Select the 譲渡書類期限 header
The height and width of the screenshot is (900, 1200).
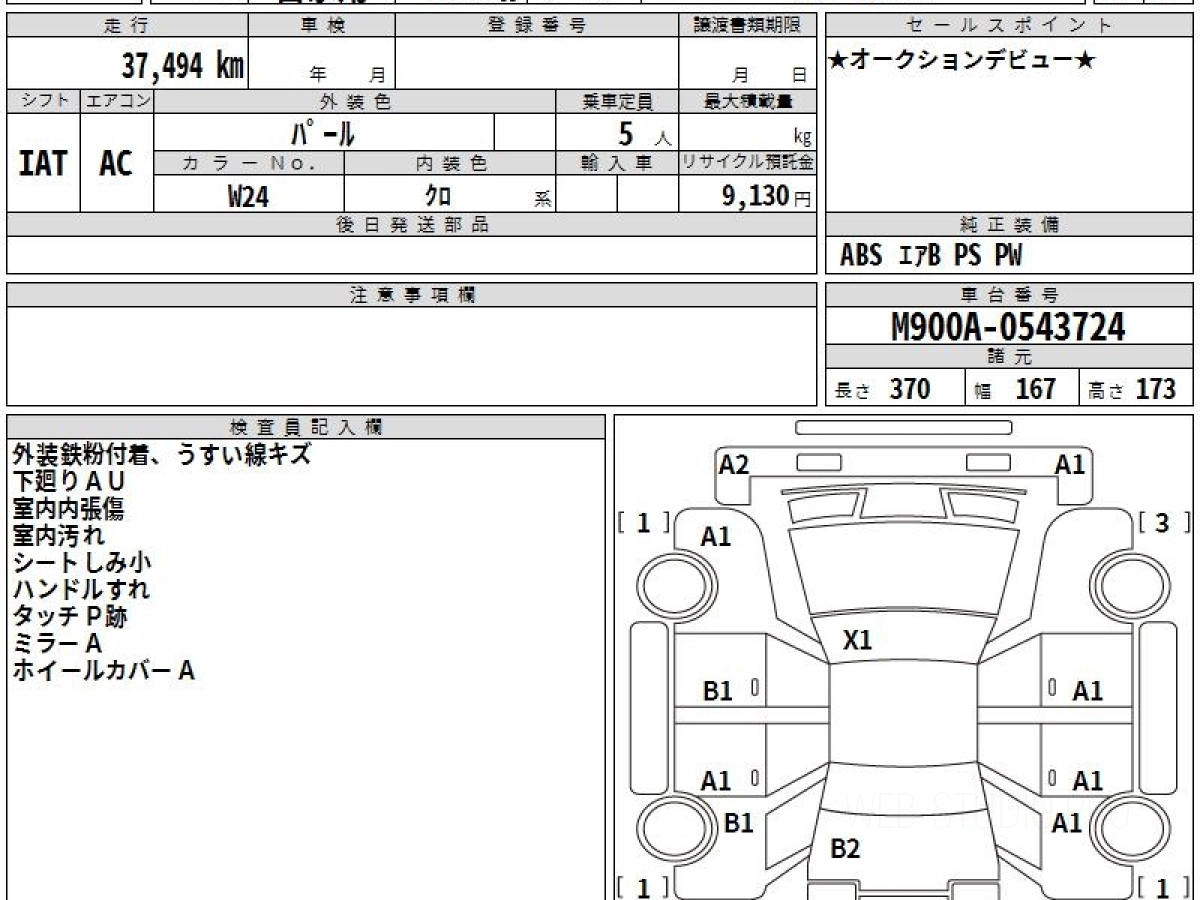coord(747,26)
